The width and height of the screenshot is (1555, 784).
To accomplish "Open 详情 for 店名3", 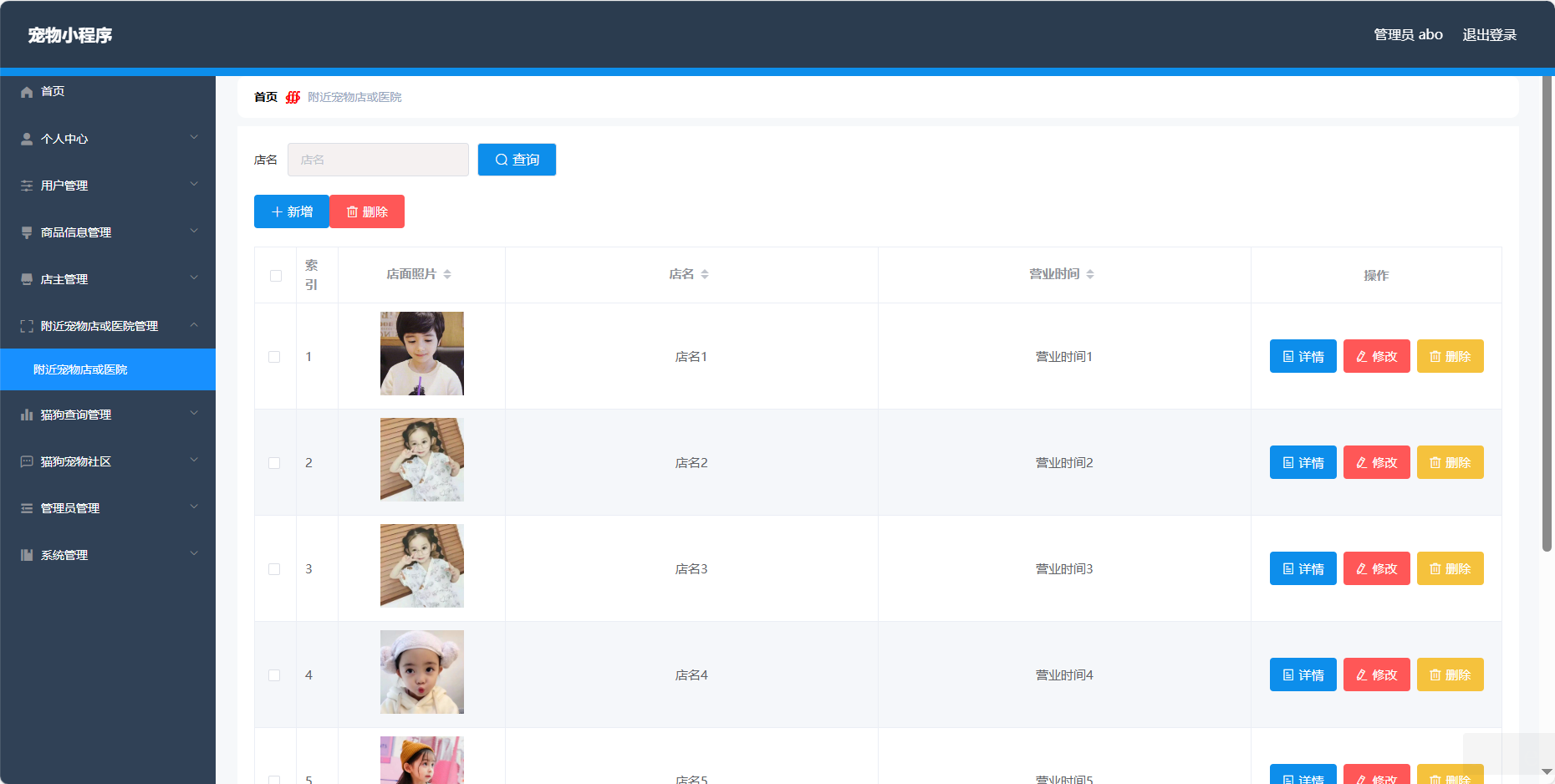I will [x=1303, y=568].
